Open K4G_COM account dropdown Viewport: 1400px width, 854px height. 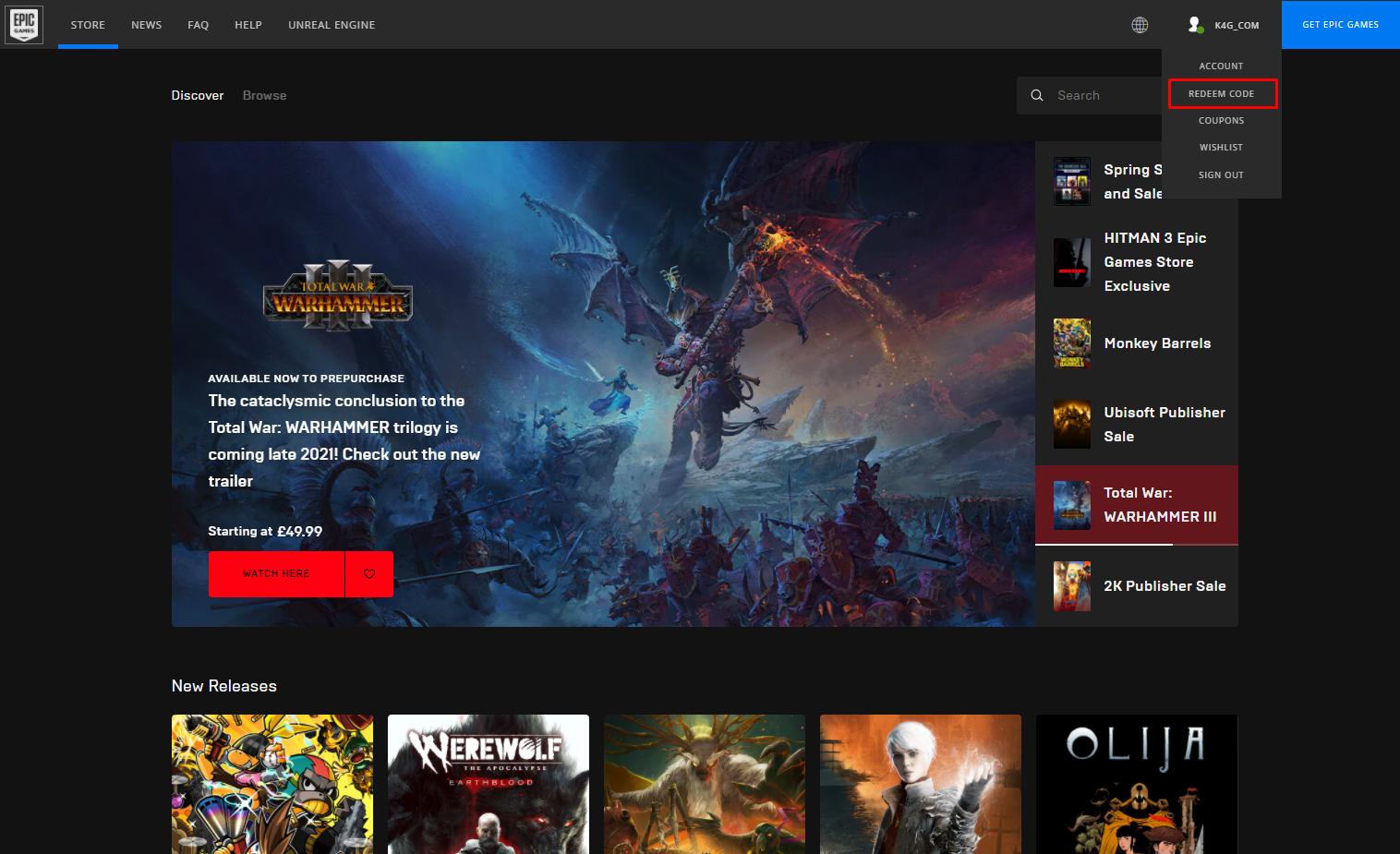[1237, 25]
